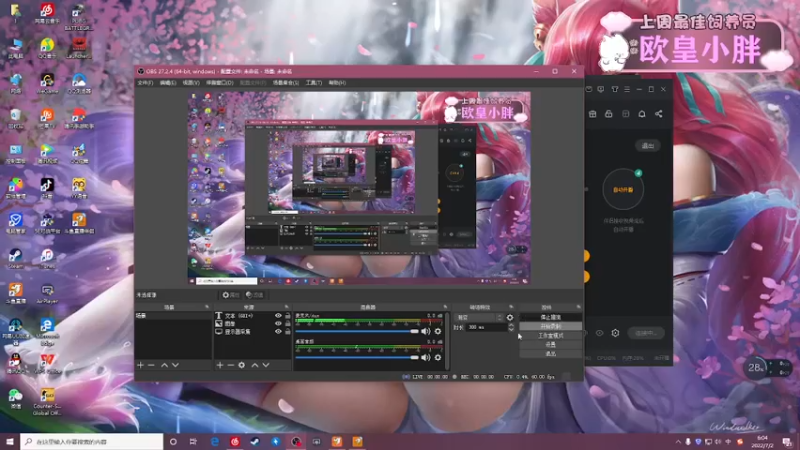
Task: Open microphone/Aux audio settings gear
Action: pyautogui.click(x=438, y=331)
